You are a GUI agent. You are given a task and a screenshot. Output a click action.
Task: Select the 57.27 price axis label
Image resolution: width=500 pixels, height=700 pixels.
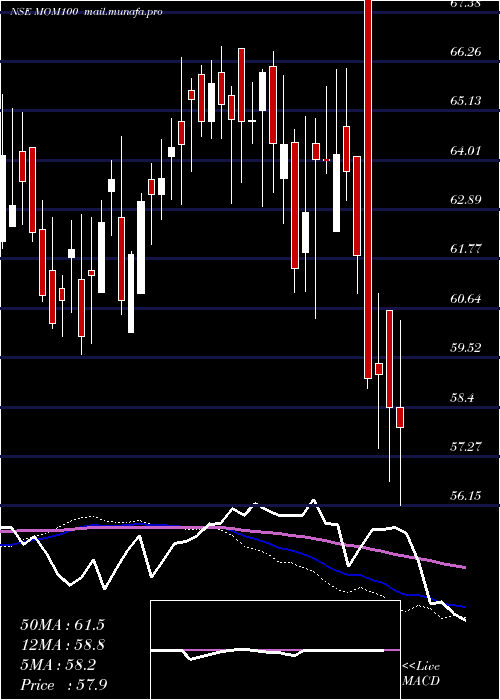(x=466, y=446)
